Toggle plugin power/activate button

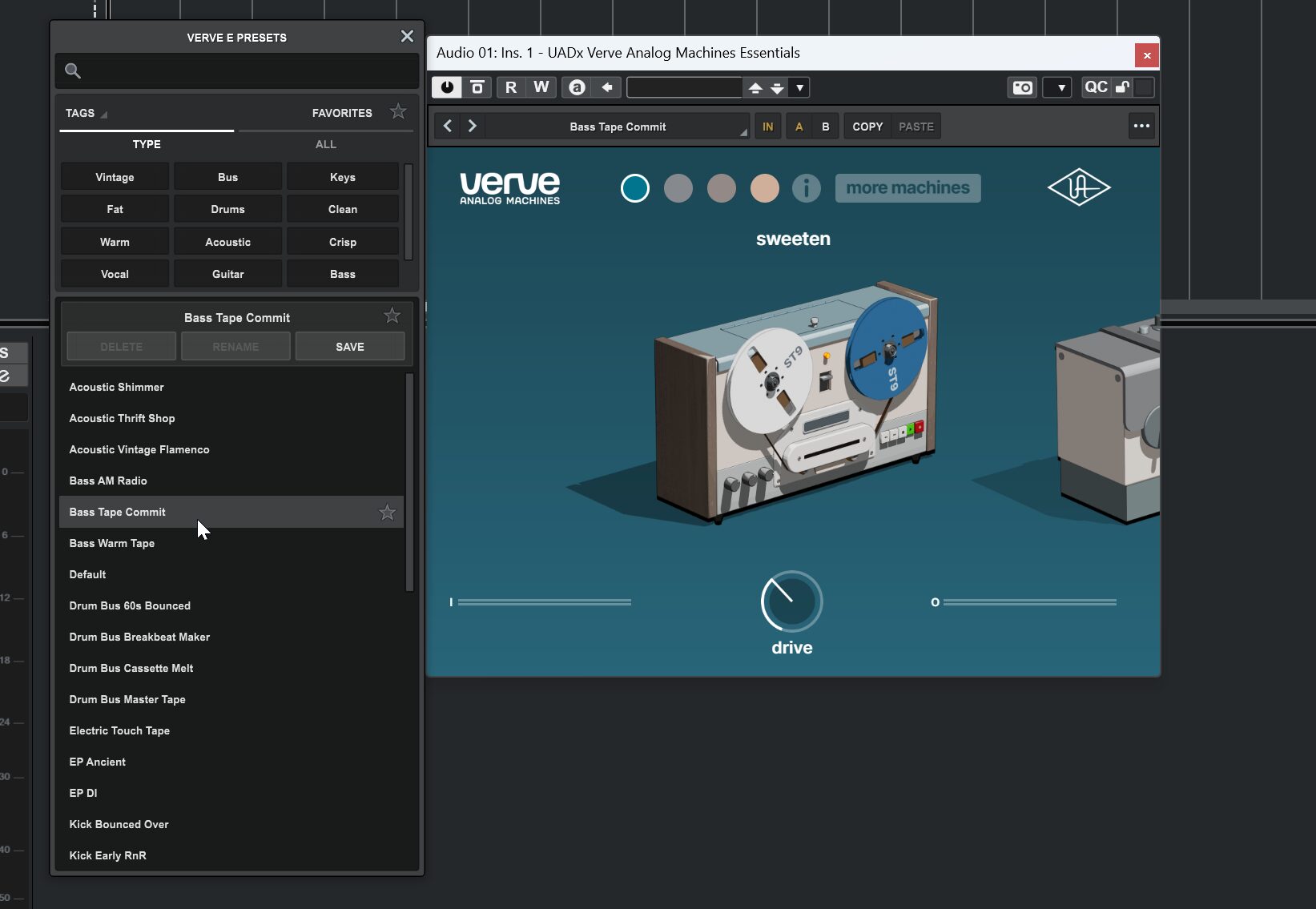[x=447, y=86]
